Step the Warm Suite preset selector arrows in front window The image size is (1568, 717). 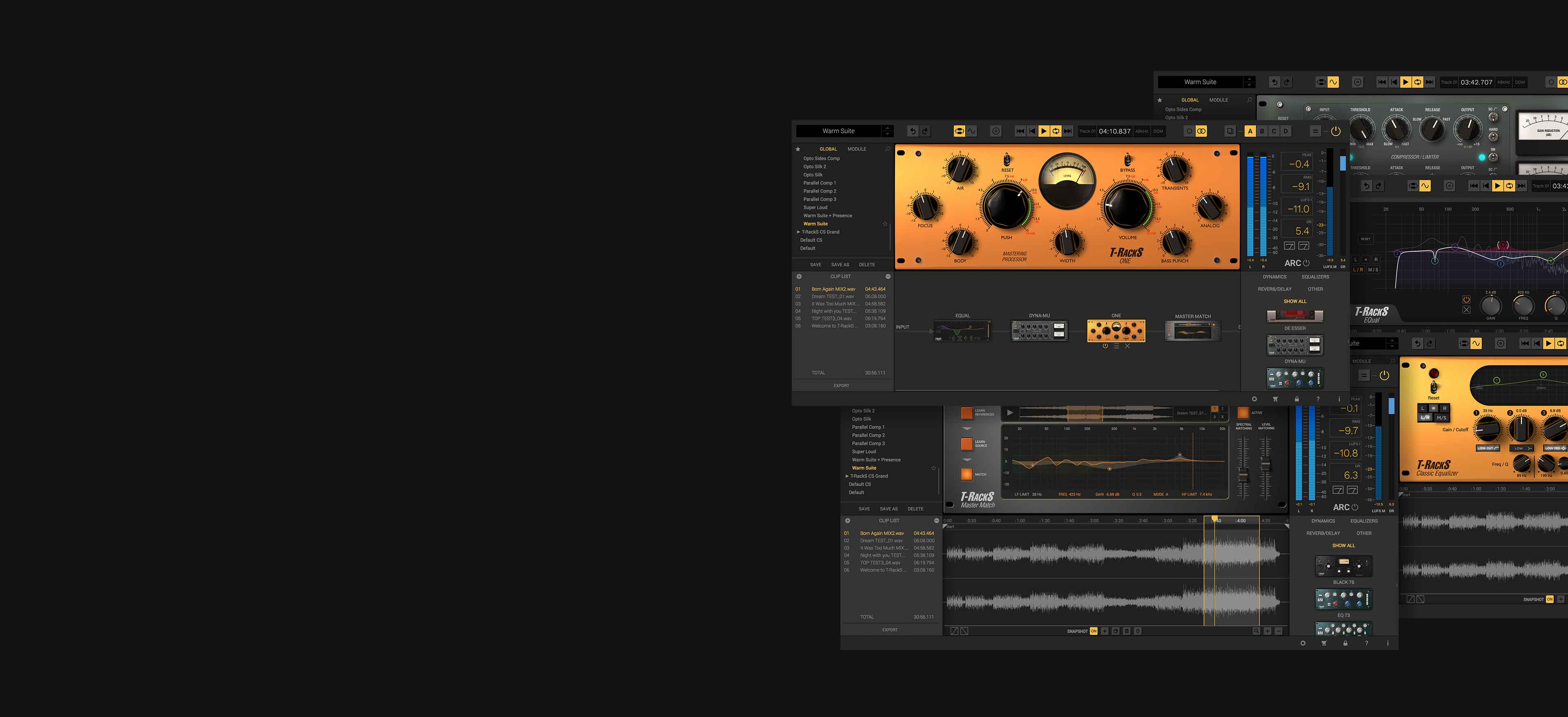[x=887, y=131]
